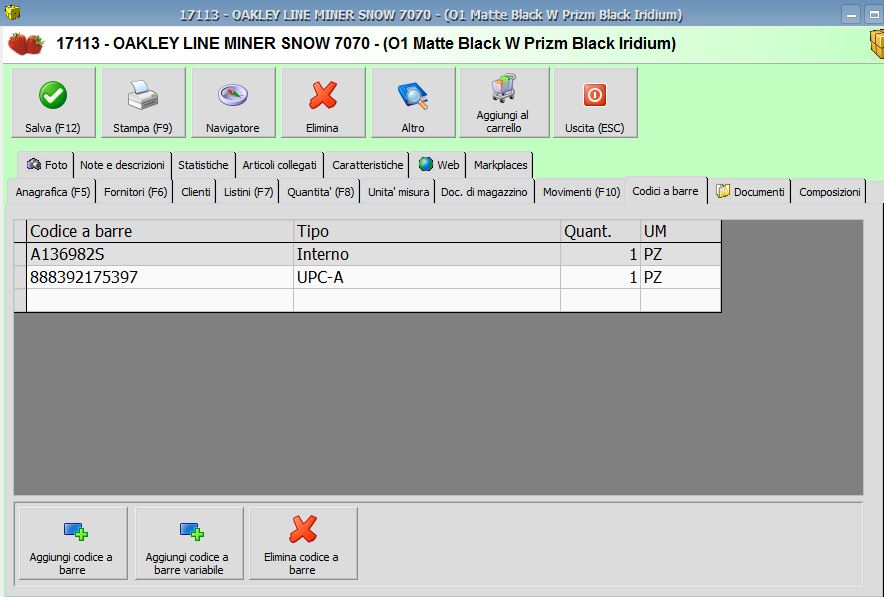Screen dimensions: 884x597
Task: Click the UPC-A type cell
Action: (x=427, y=277)
